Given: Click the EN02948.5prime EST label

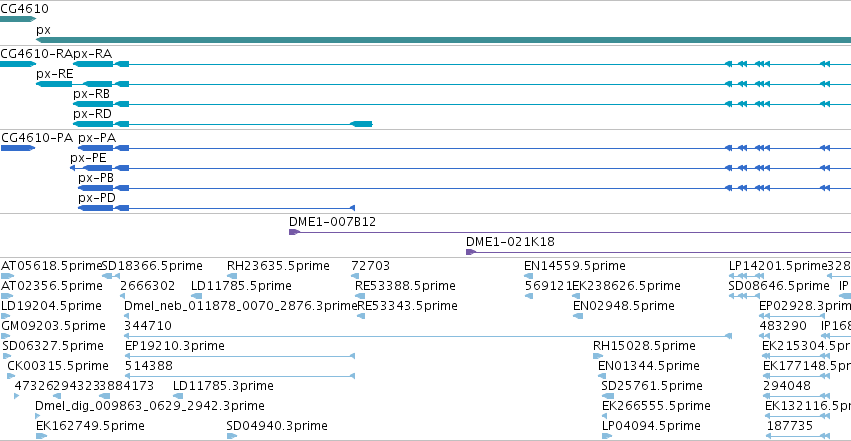Looking at the screenshot, I should 624,306.
